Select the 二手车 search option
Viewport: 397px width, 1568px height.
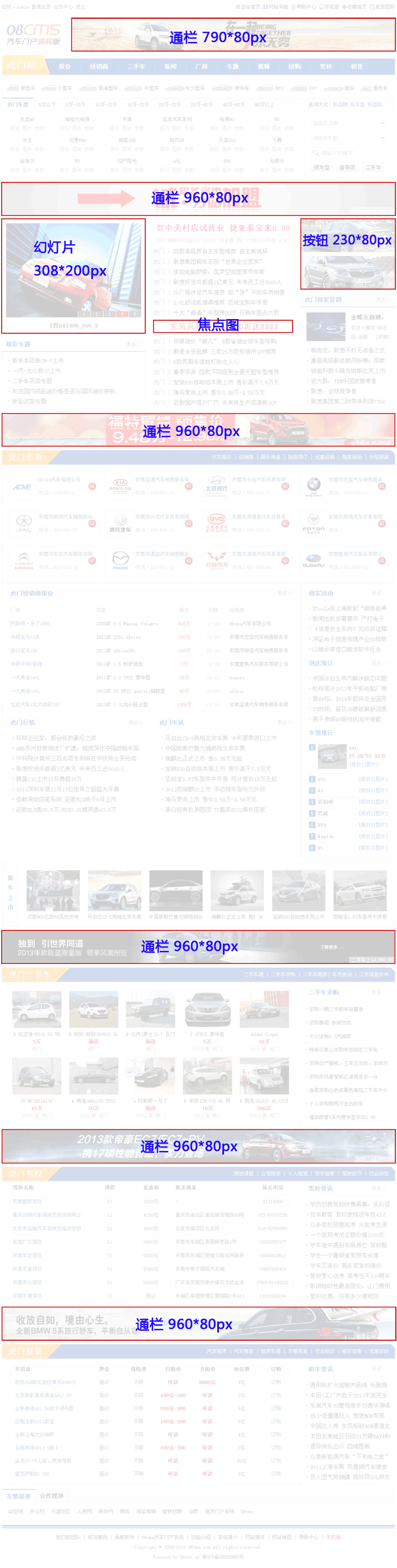373,167
